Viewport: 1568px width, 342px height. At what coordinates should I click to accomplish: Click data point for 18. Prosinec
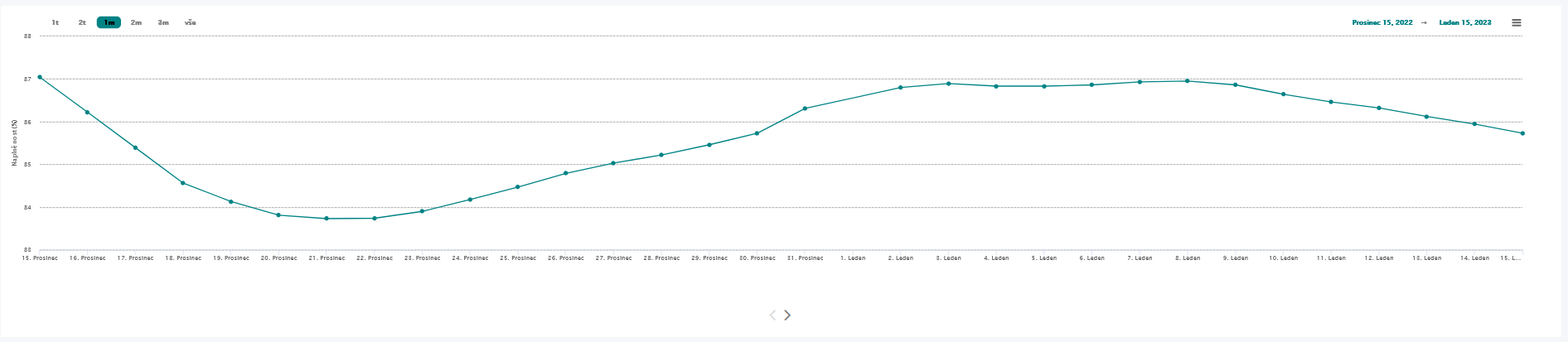[183, 183]
